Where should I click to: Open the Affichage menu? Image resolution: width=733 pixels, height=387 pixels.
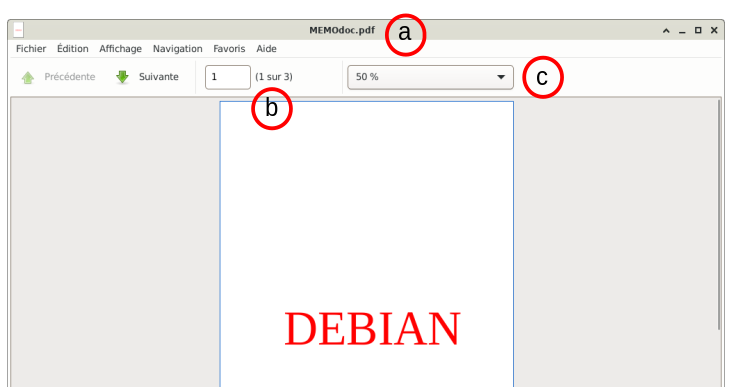point(120,49)
